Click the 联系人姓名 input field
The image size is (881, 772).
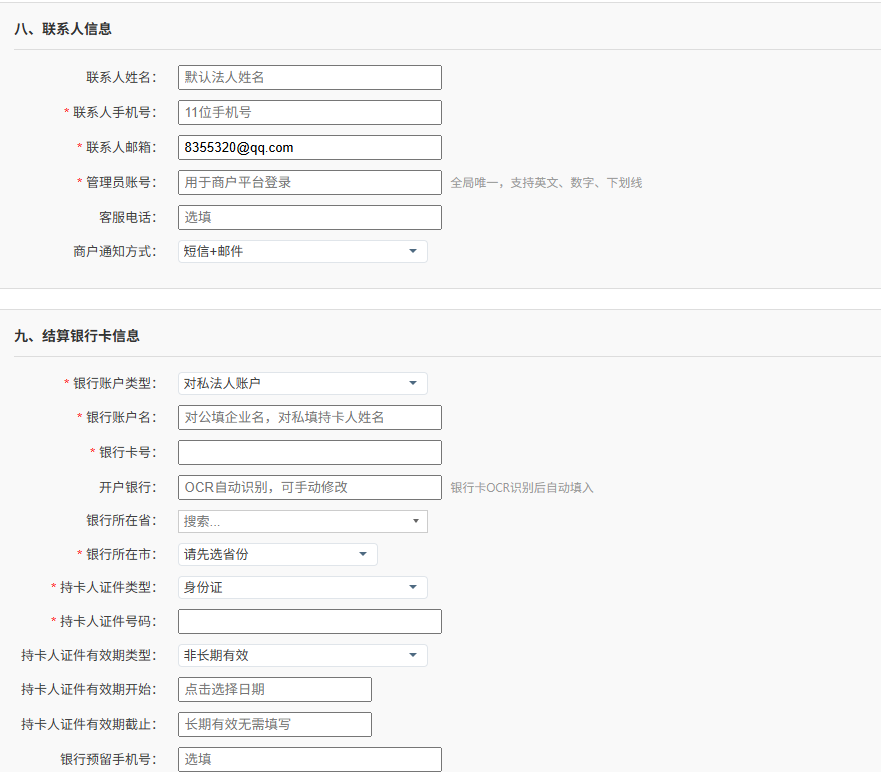(309, 78)
